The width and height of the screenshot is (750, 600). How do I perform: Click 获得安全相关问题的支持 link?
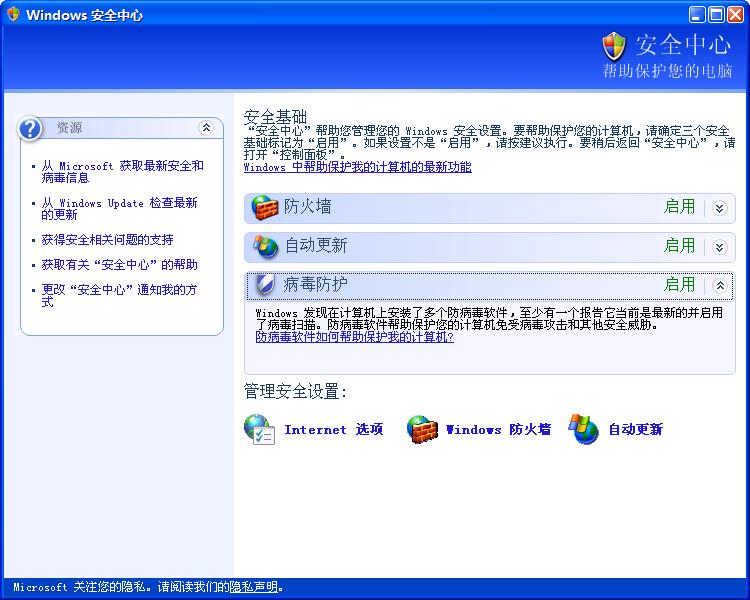(x=107, y=240)
